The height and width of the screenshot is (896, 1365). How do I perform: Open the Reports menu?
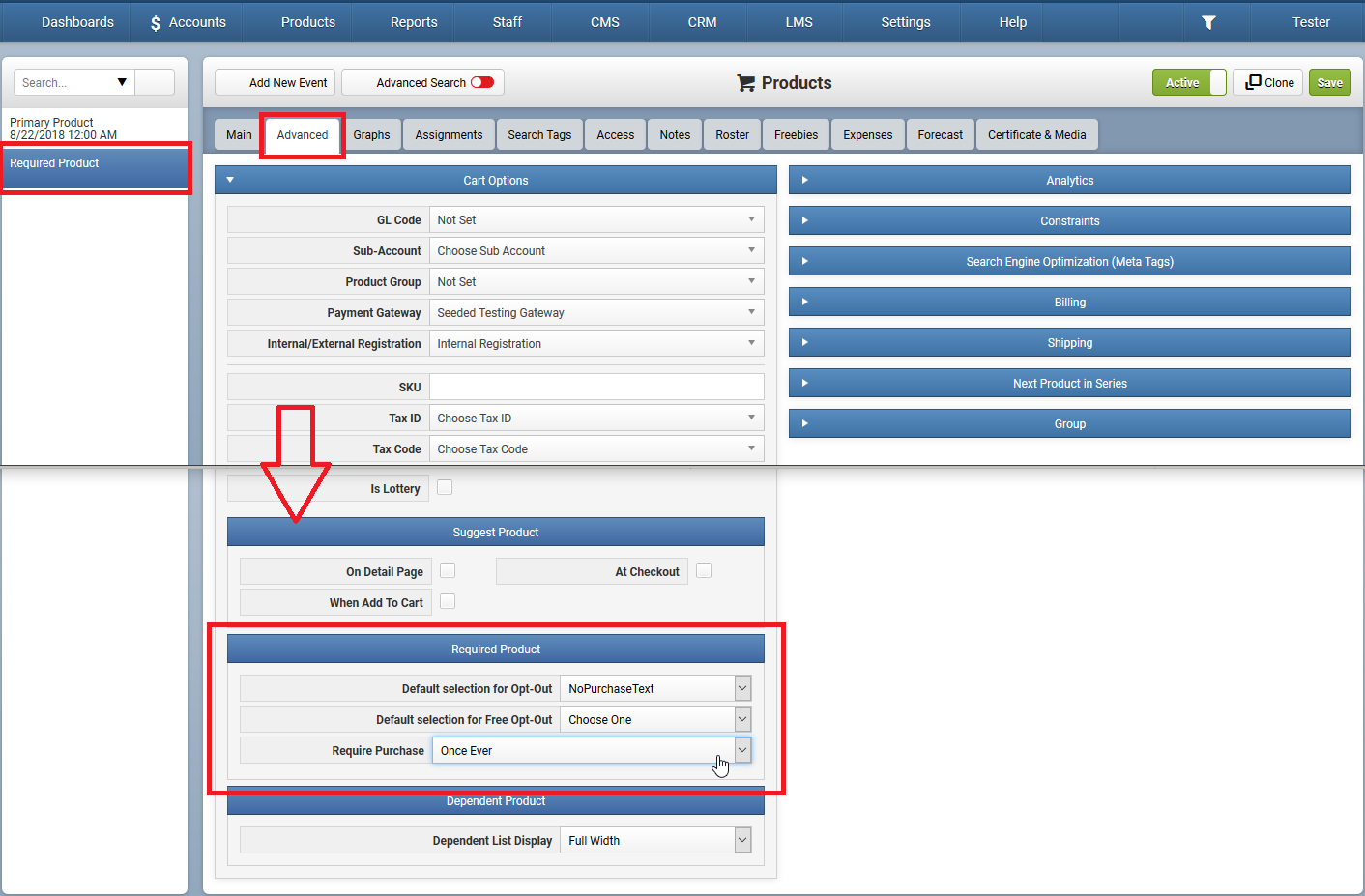click(x=414, y=22)
